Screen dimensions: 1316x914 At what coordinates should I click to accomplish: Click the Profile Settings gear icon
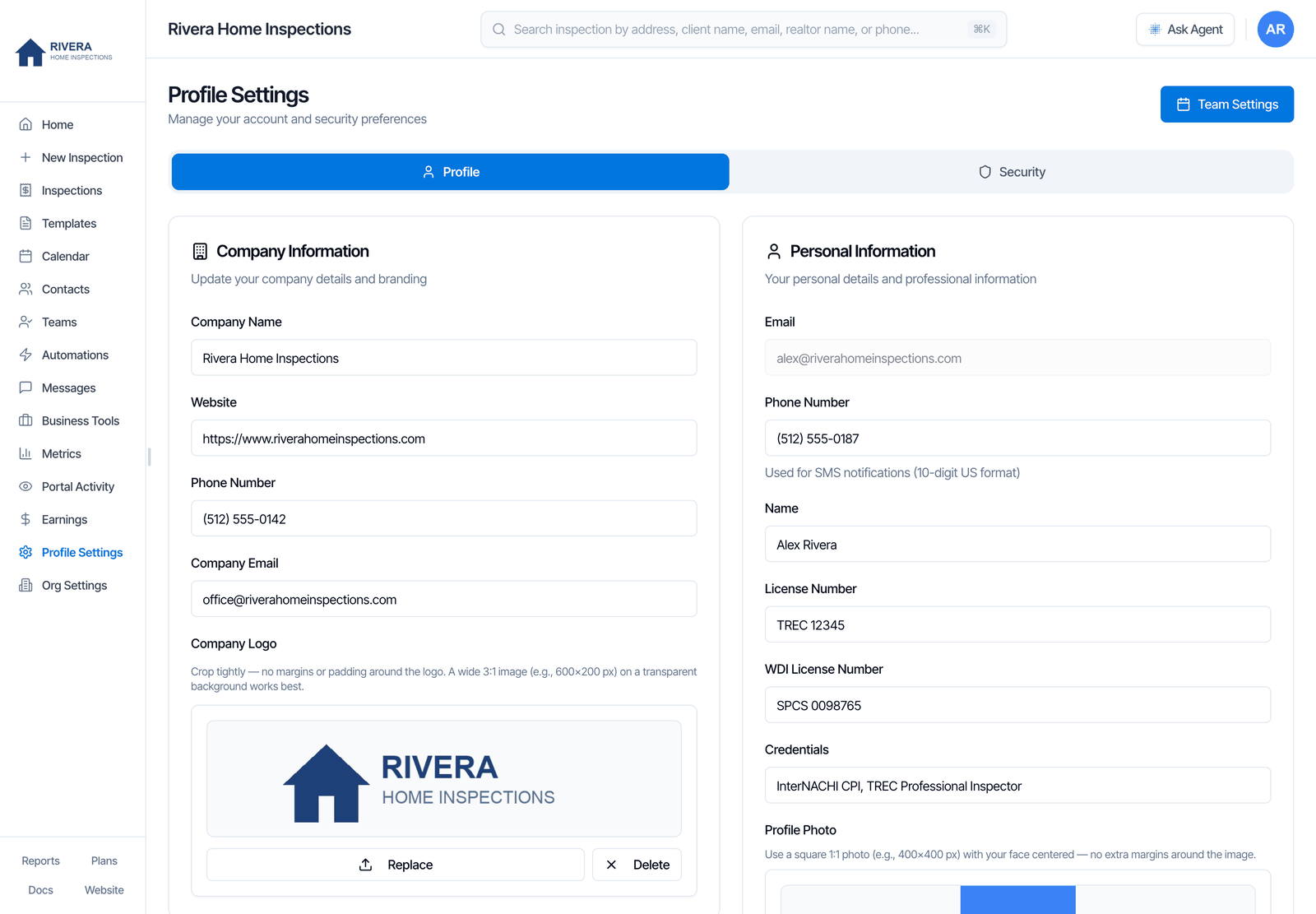(25, 552)
